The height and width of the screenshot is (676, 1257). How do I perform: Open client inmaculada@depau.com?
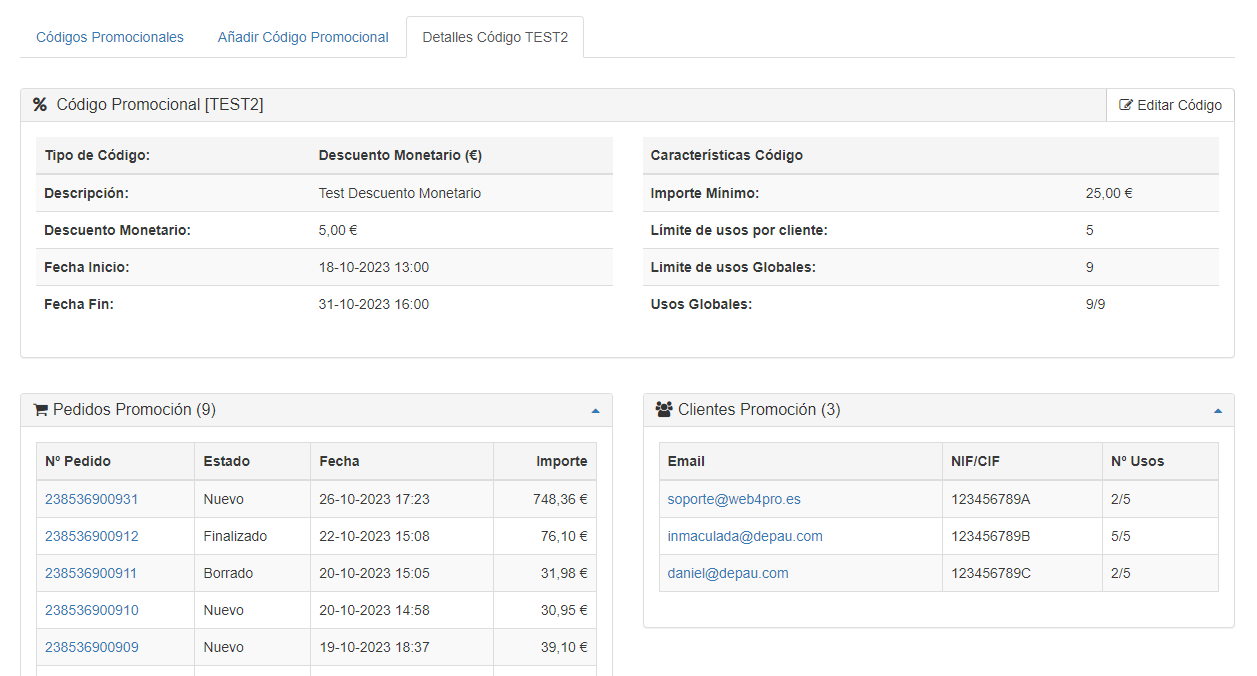745,536
